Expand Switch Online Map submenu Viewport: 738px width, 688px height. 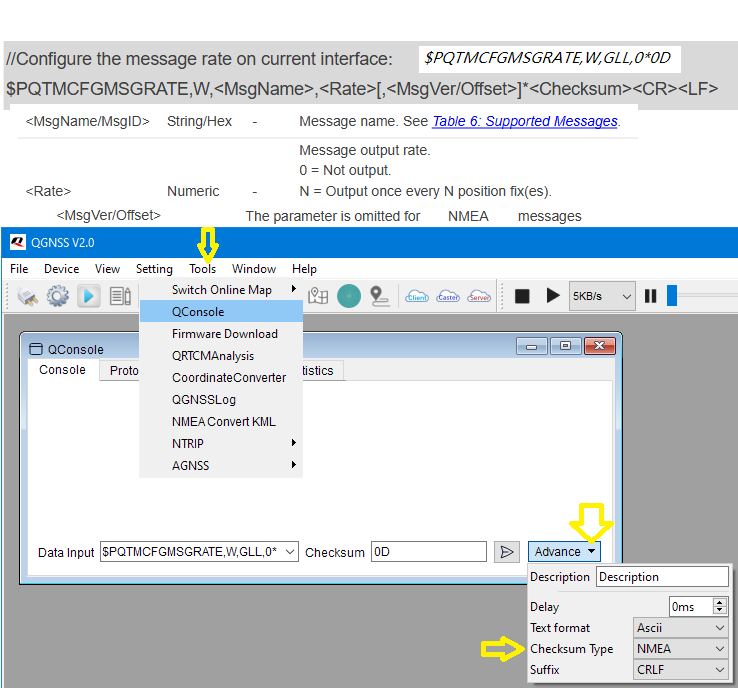(x=221, y=289)
